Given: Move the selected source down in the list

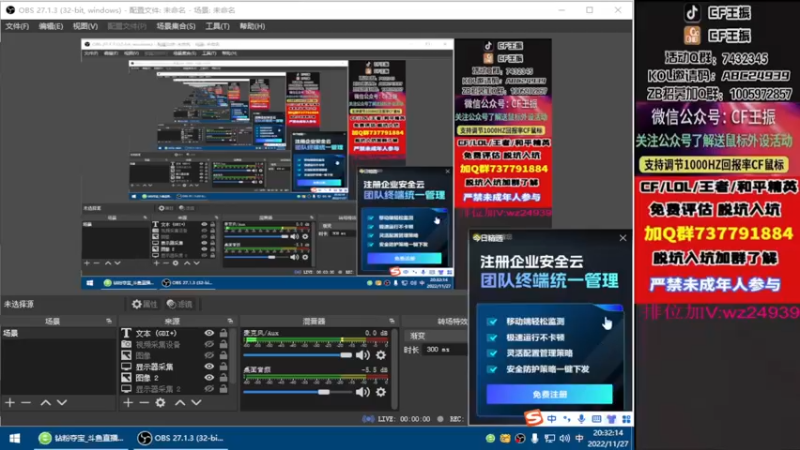Looking at the screenshot, I should click(x=196, y=403).
